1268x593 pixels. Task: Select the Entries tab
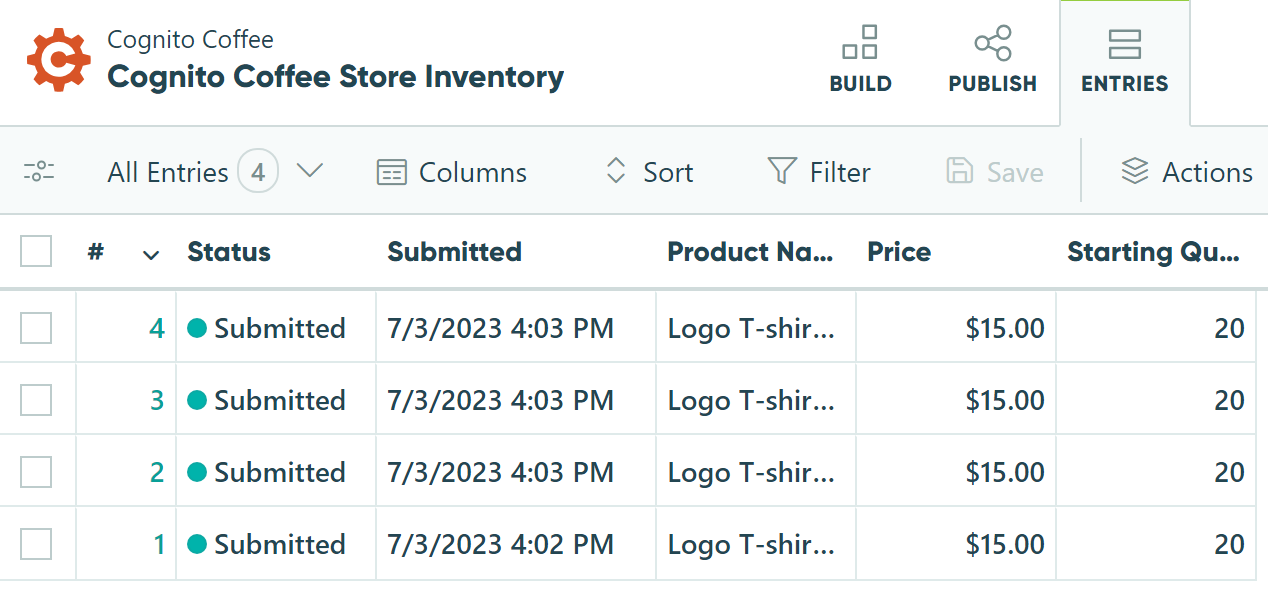coord(1125,62)
